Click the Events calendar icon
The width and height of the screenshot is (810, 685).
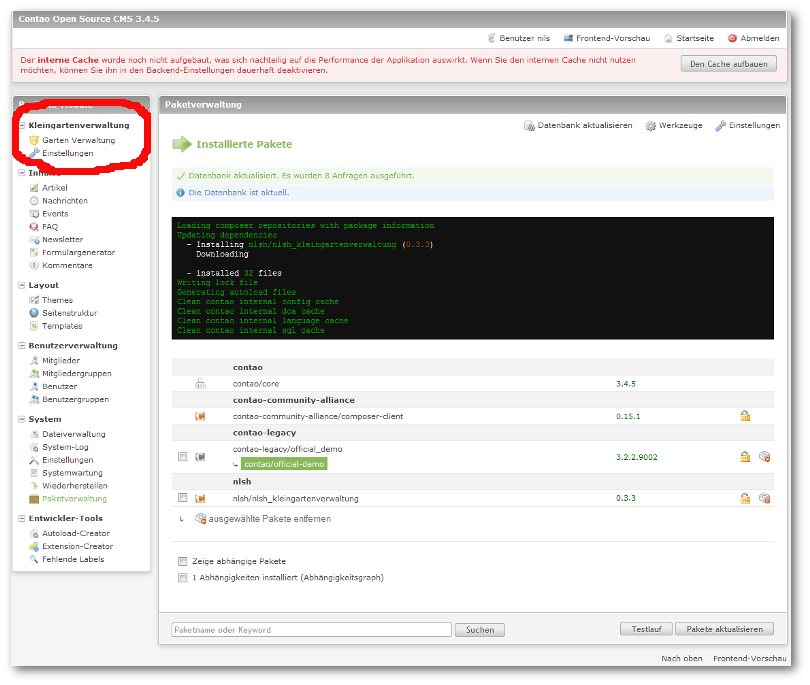(x=34, y=213)
